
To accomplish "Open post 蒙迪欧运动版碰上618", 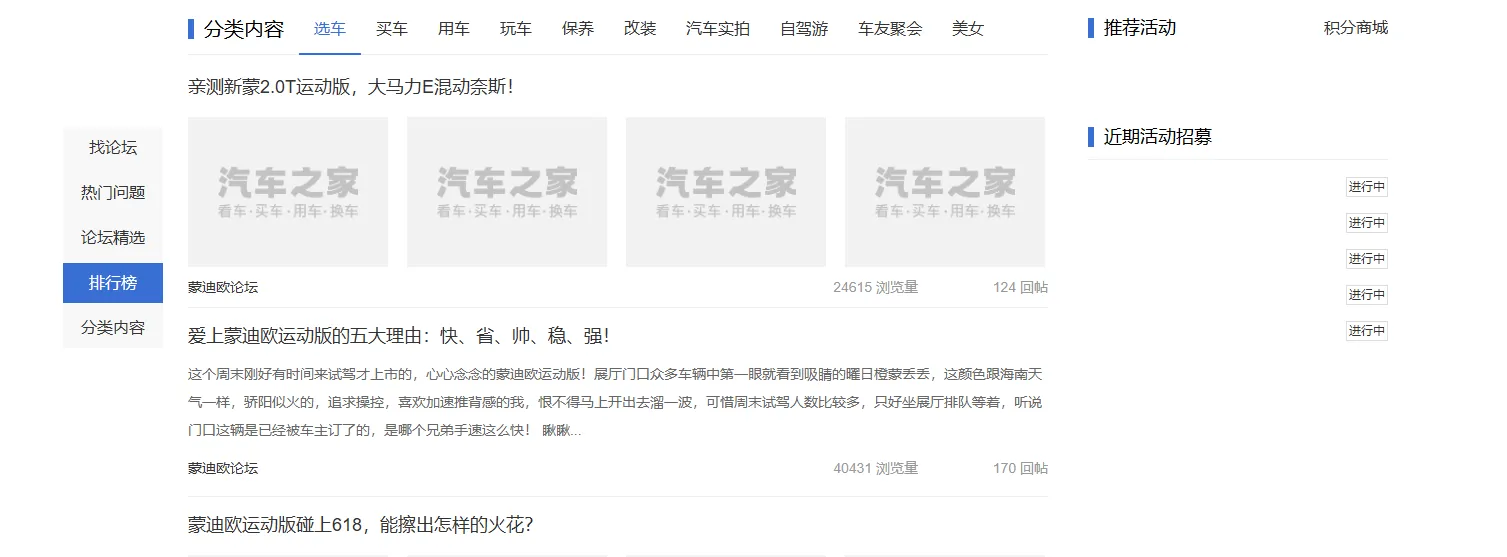I will pyautogui.click(x=360, y=525).
